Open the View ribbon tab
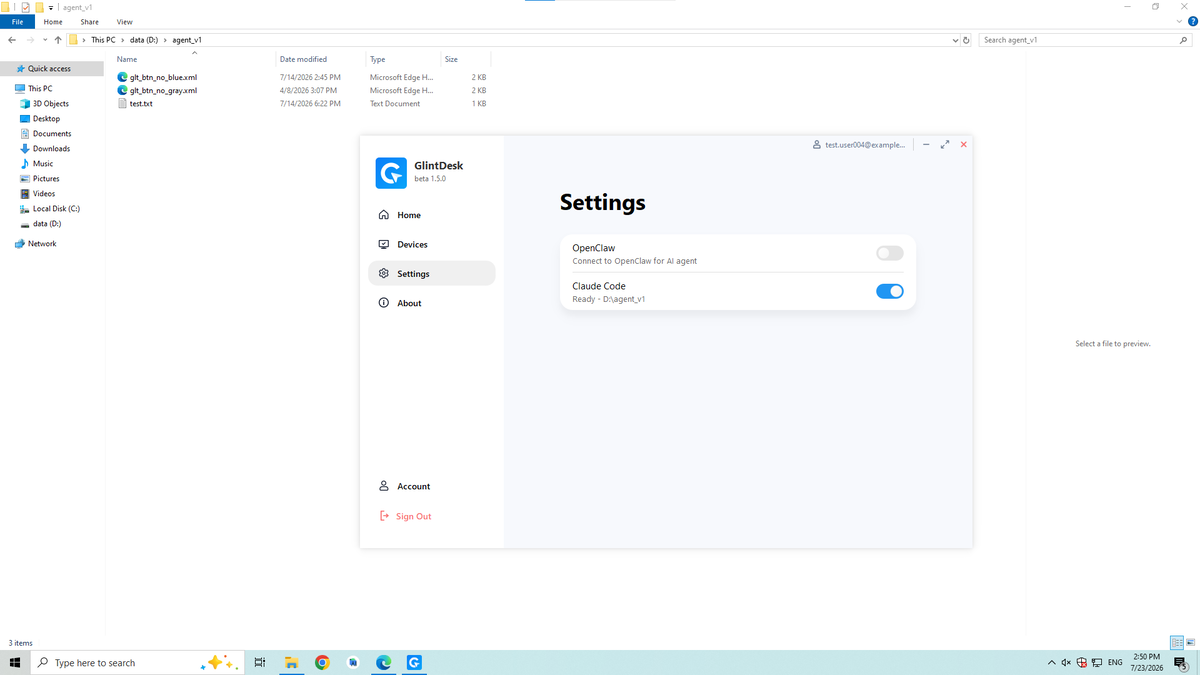 pos(124,21)
